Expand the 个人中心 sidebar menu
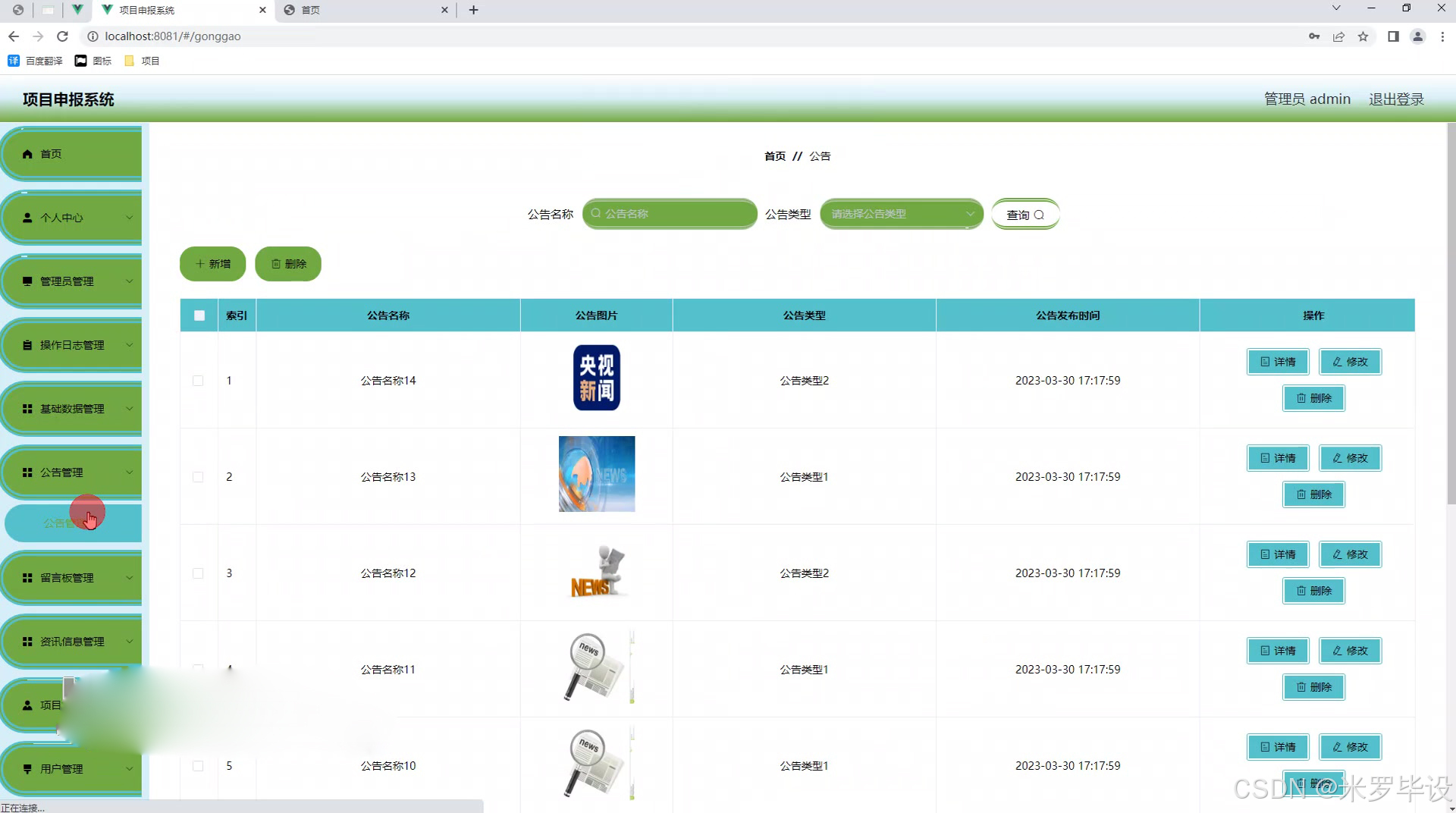 [72, 218]
